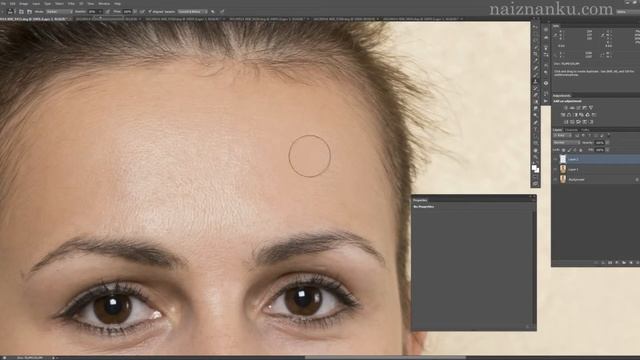Open Layers panel Fill arrow
This screenshot has height=360, width=640.
[607, 150]
